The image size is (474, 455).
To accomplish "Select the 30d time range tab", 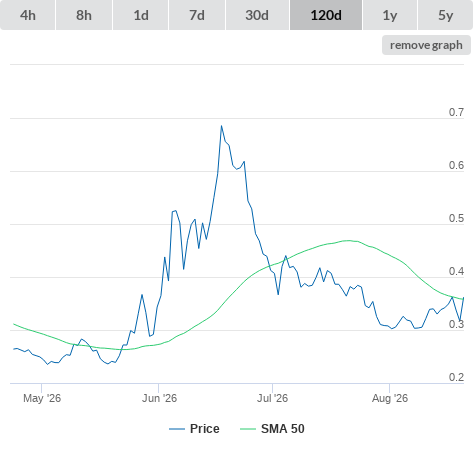I will click(x=257, y=15).
